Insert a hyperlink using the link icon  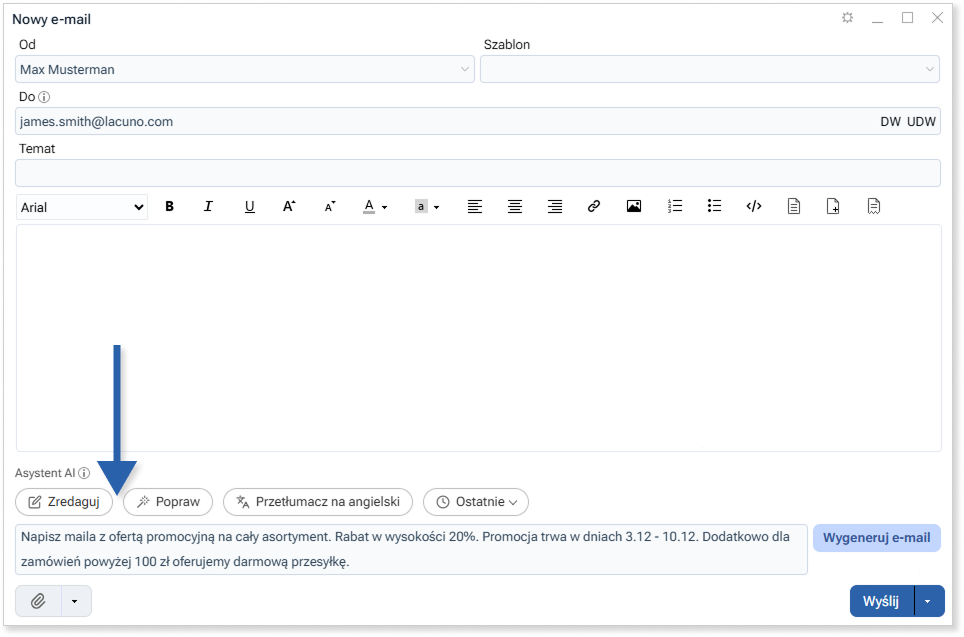click(594, 207)
